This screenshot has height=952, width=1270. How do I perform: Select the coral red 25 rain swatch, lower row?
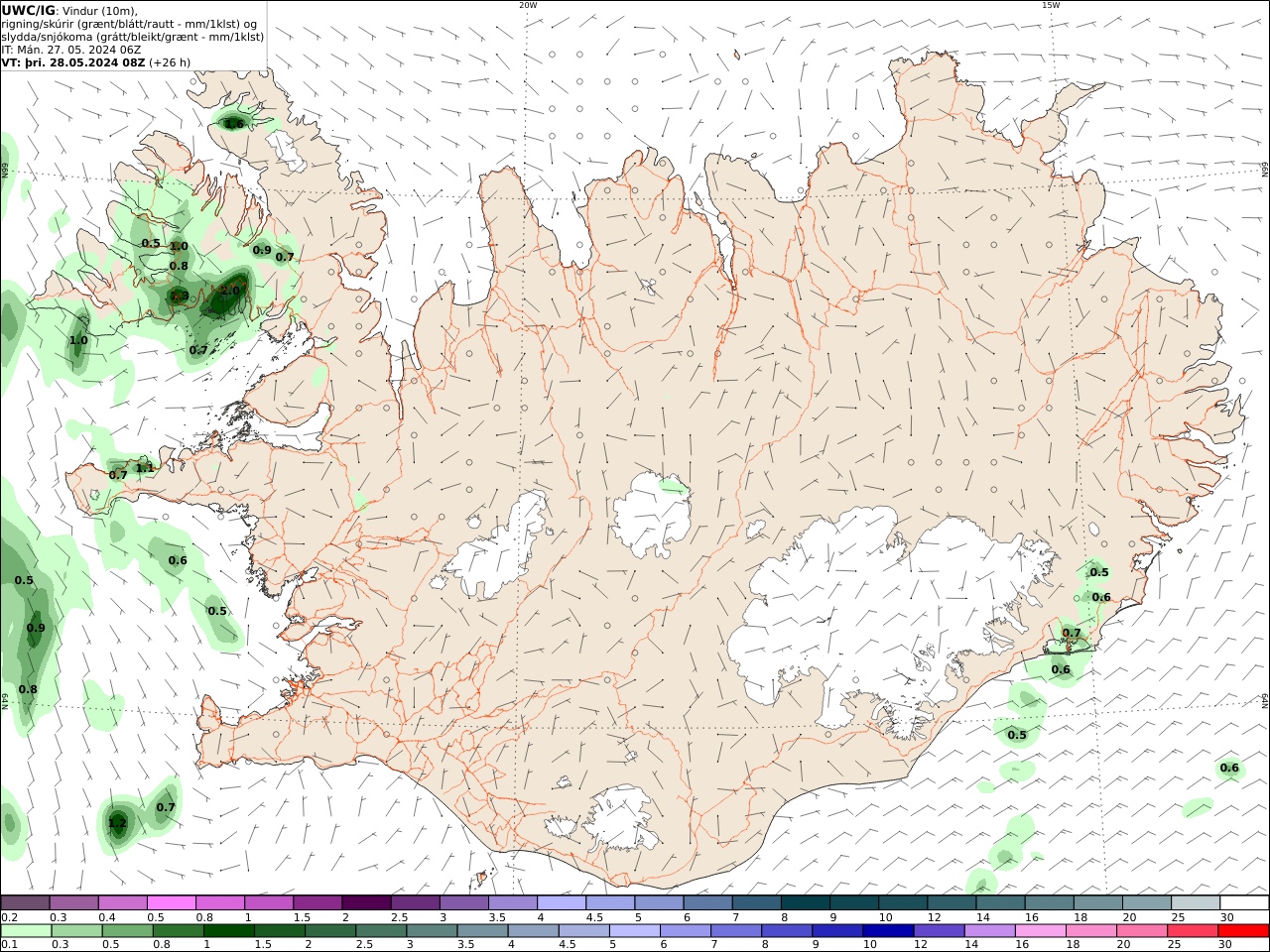click(1193, 931)
